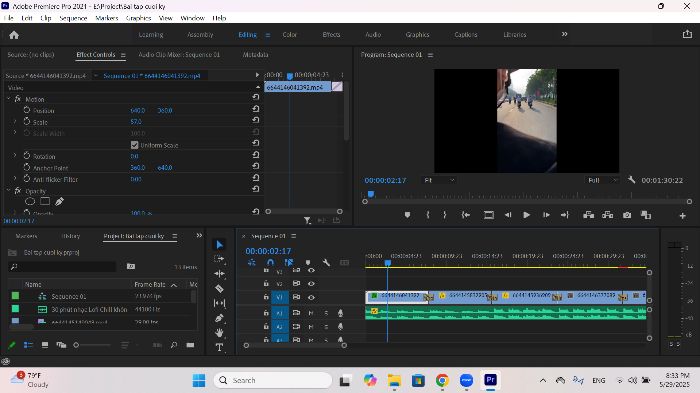Open Fit zoom level dropdown

click(439, 180)
